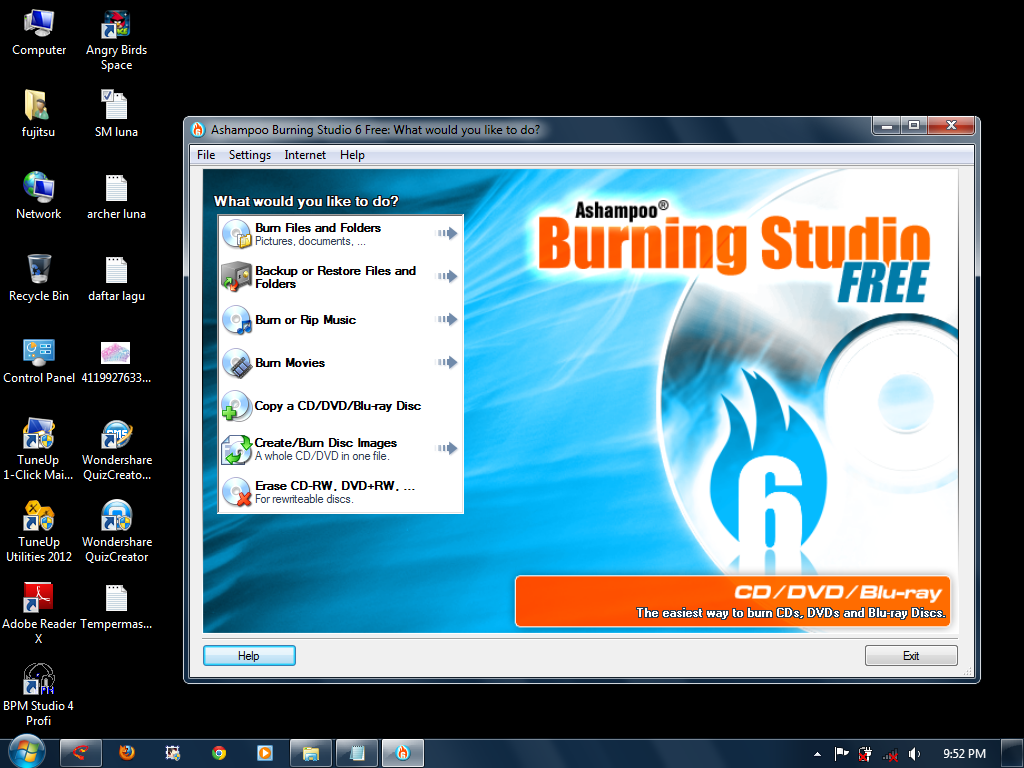The height and width of the screenshot is (768, 1024).
Task: Click the Chrome taskbar icon
Action: point(219,753)
